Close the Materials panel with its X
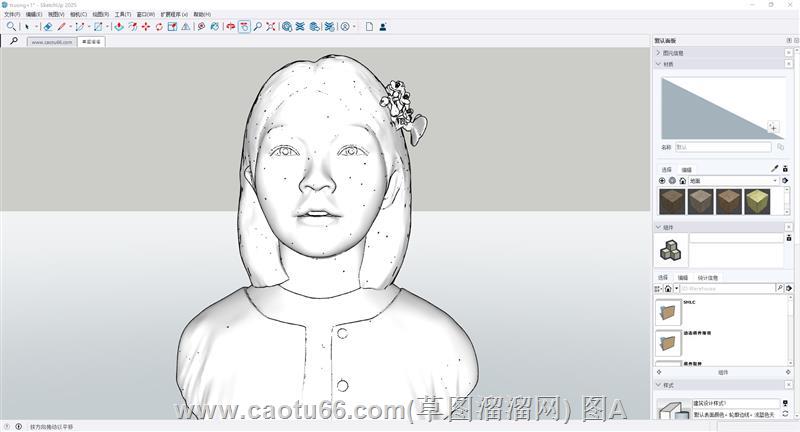 pyautogui.click(x=789, y=64)
